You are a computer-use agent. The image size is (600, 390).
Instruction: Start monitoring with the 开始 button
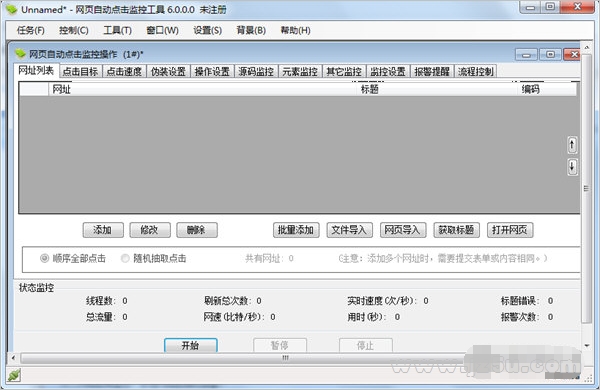pyautogui.click(x=191, y=345)
